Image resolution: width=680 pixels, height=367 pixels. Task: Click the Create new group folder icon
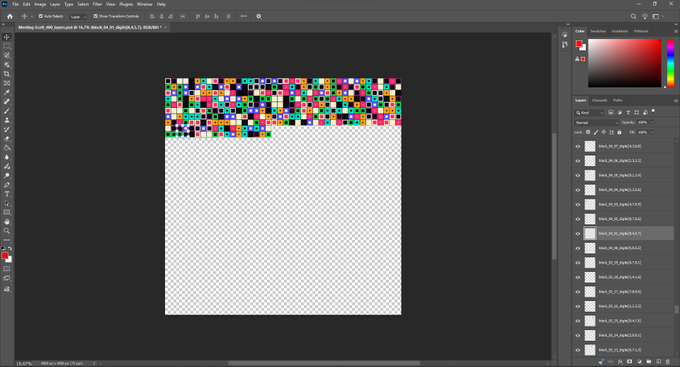(649, 361)
